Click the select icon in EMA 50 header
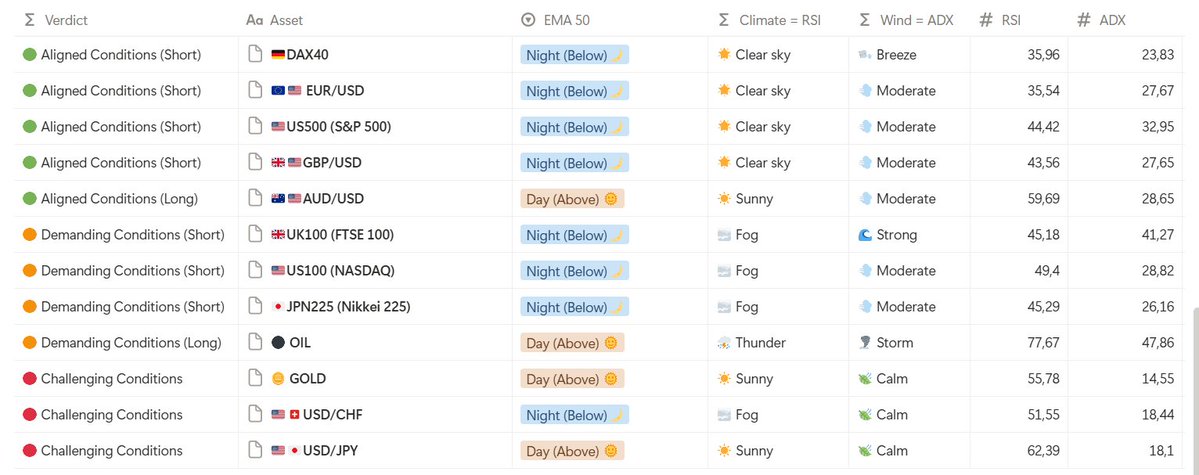 click(528, 21)
